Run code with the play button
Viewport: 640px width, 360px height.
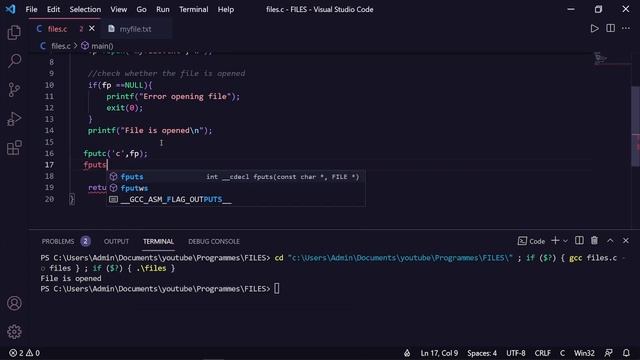[594, 29]
